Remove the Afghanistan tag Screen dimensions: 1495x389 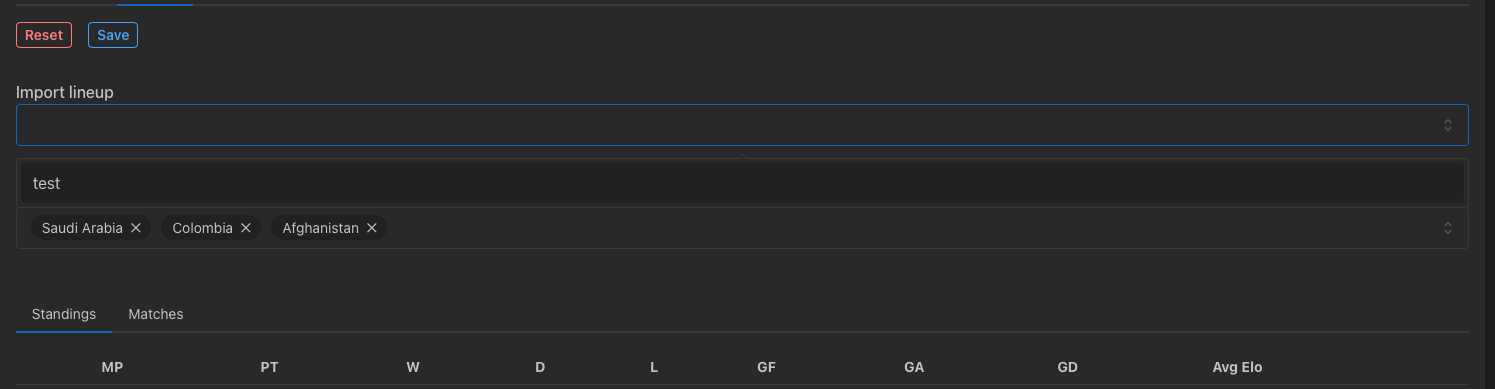coord(371,228)
